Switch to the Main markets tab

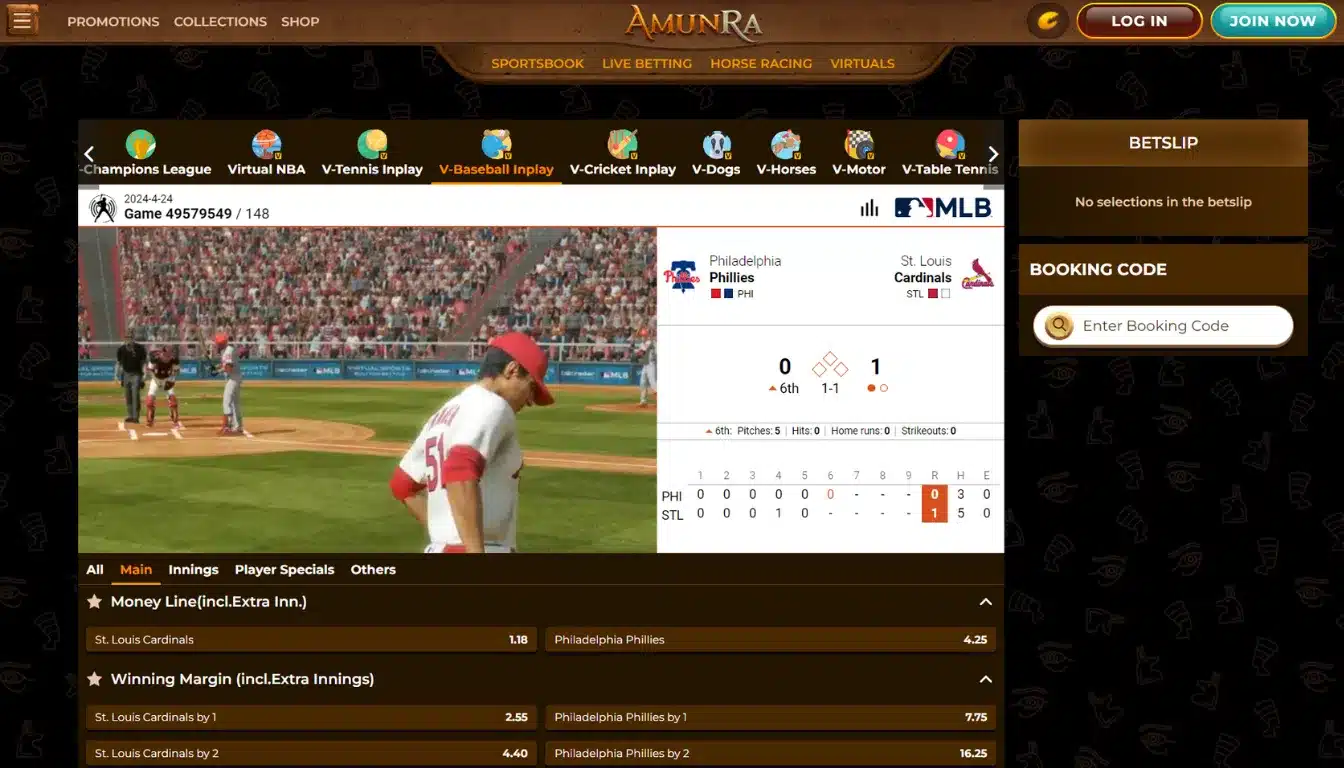click(x=136, y=569)
